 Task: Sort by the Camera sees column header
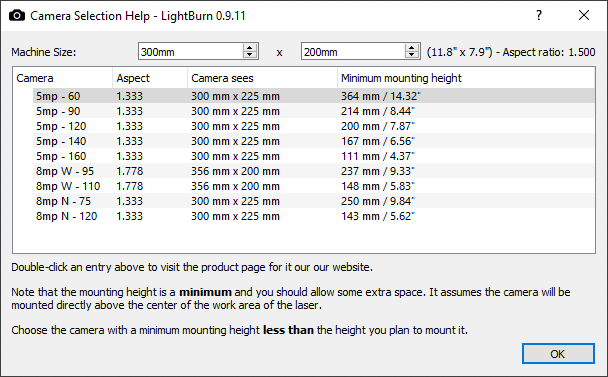[262, 78]
